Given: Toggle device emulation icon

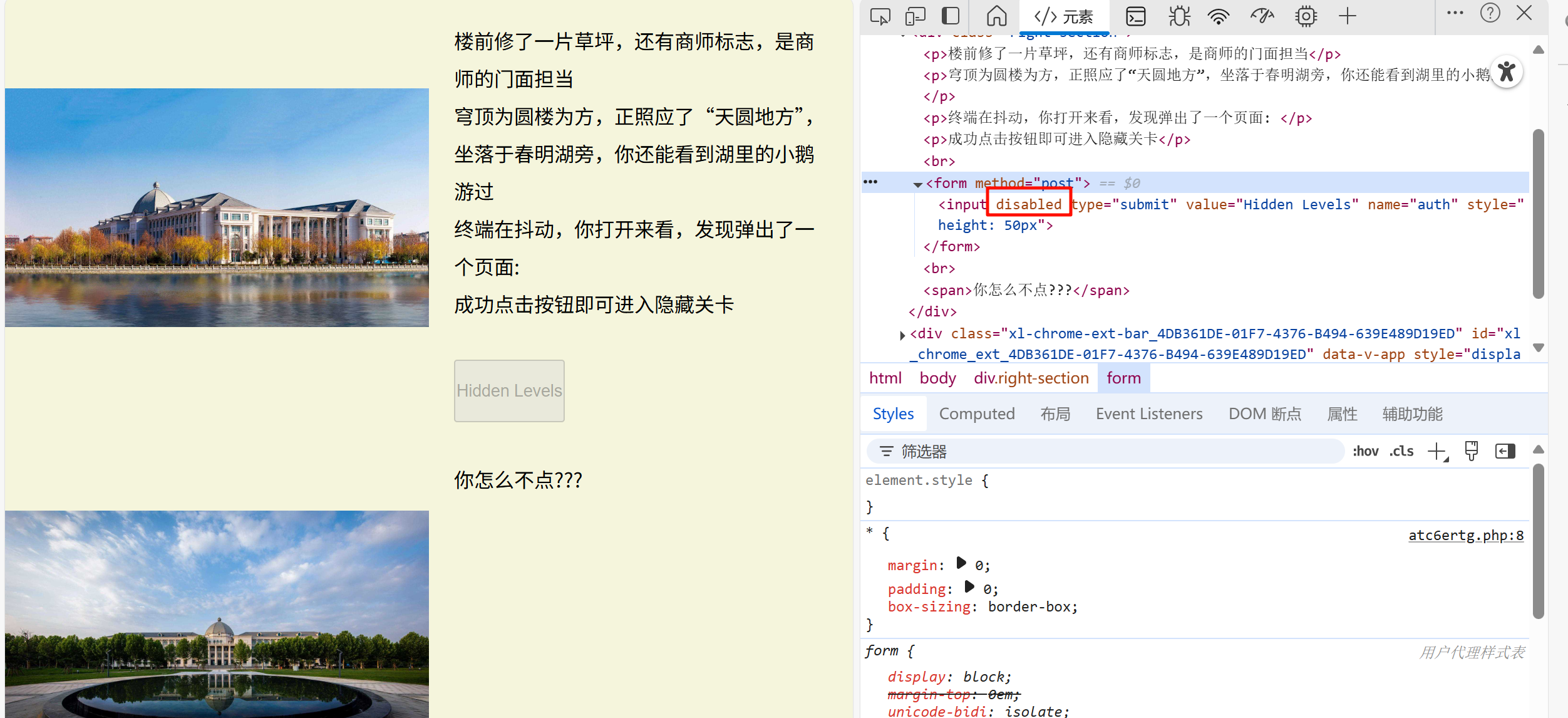Looking at the screenshot, I should (915, 16).
